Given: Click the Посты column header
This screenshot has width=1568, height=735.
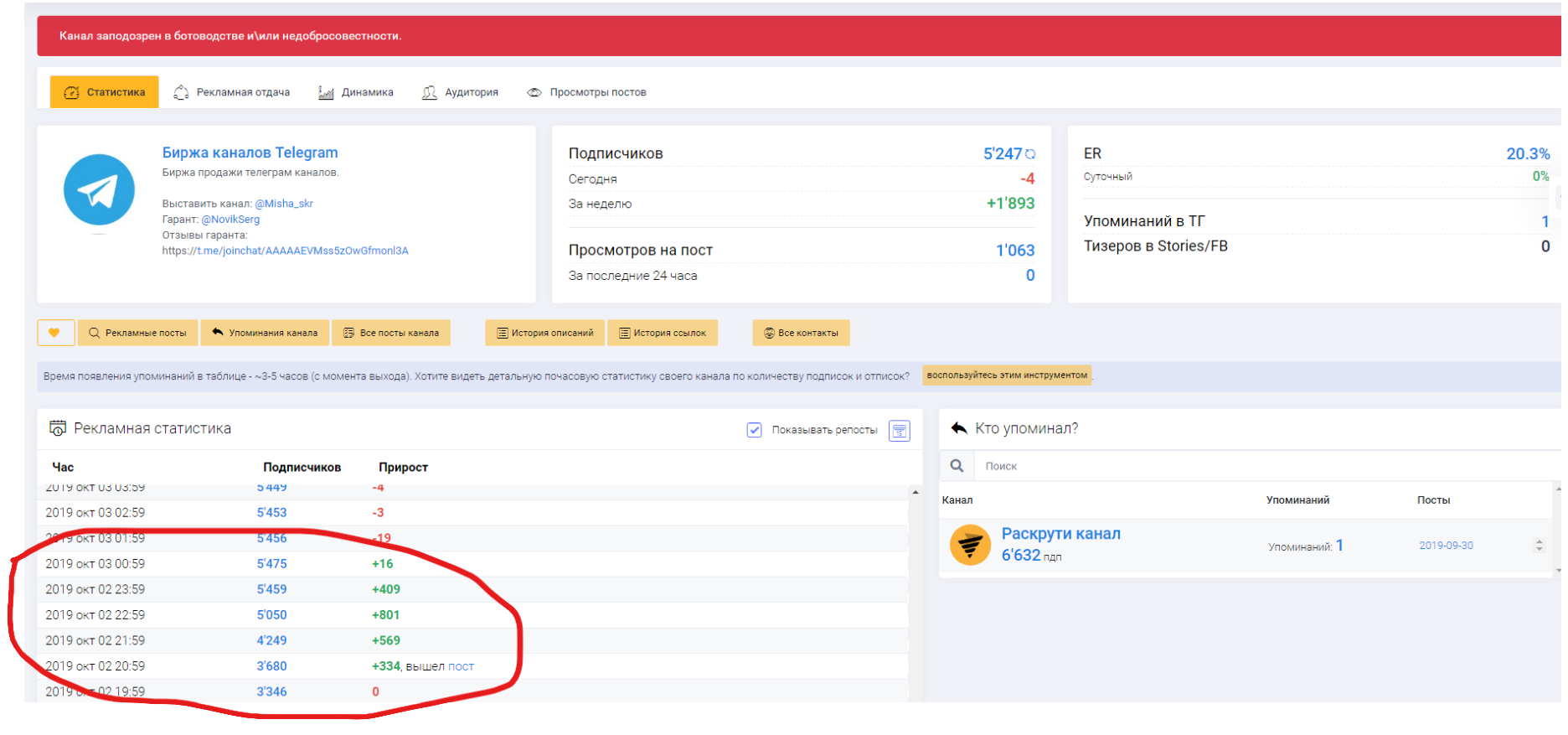Looking at the screenshot, I should 1433,500.
